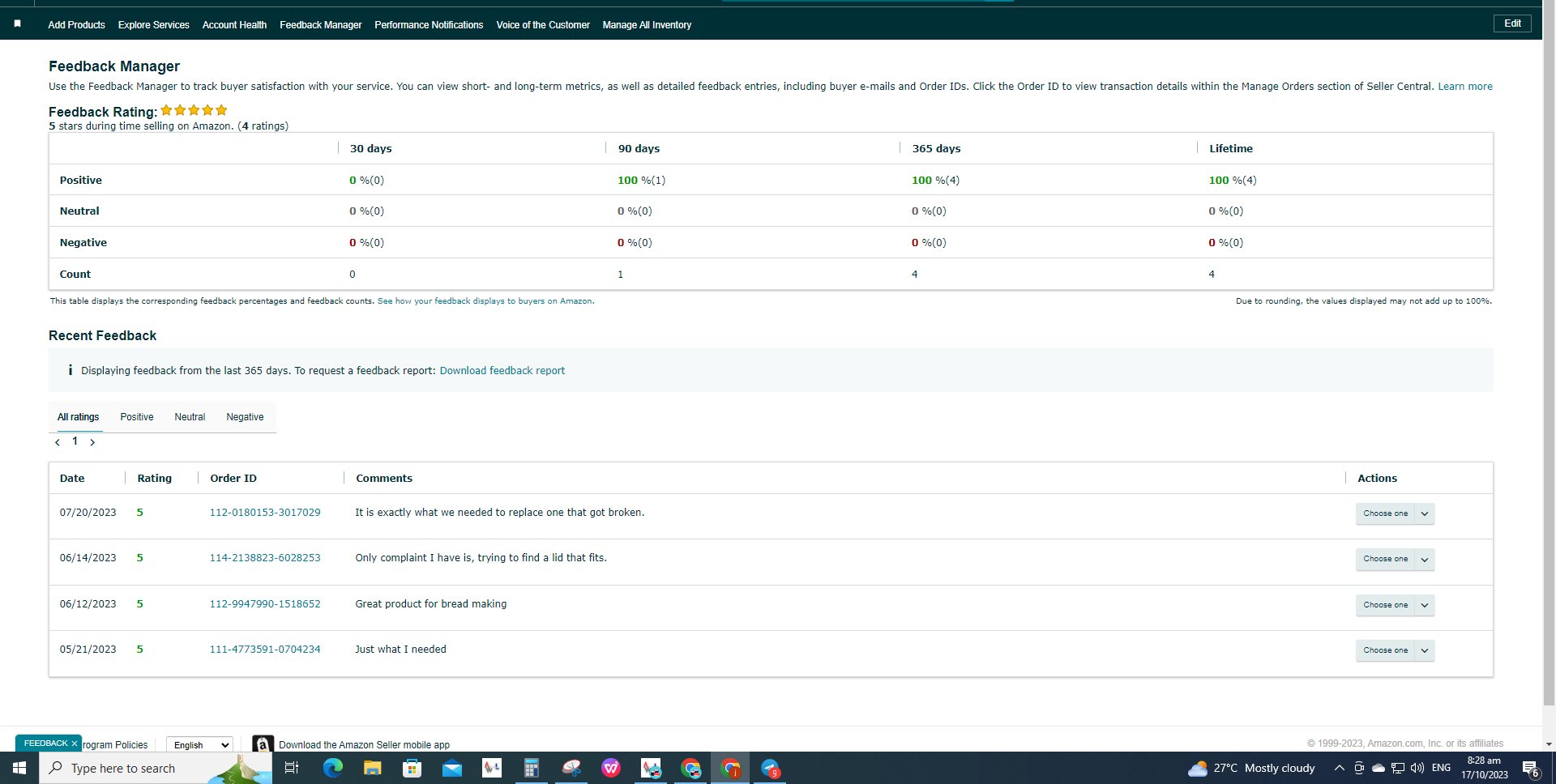Open the 'See how your feedback displays' link

coord(485,301)
